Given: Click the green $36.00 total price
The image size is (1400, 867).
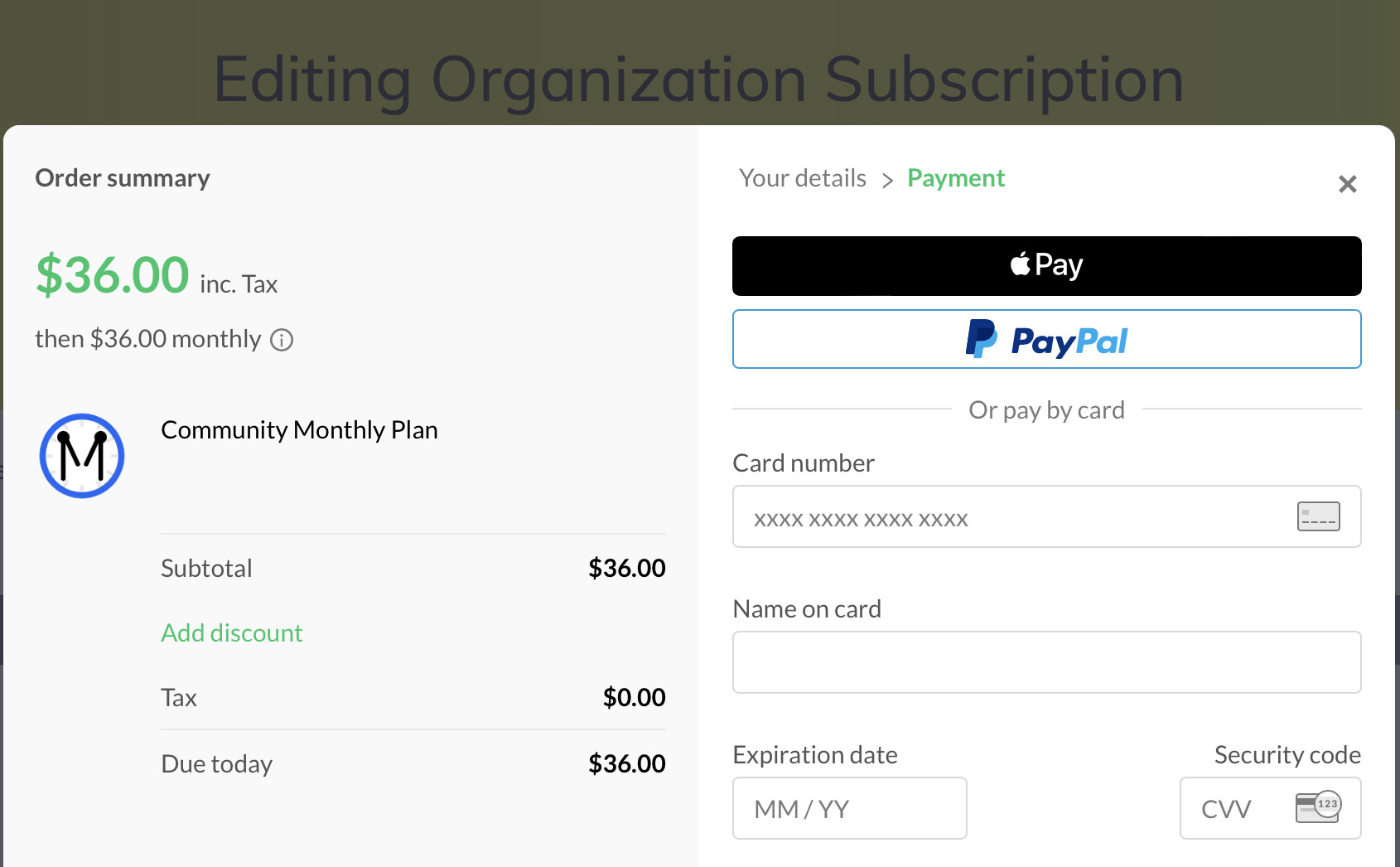Looking at the screenshot, I should (x=113, y=275).
